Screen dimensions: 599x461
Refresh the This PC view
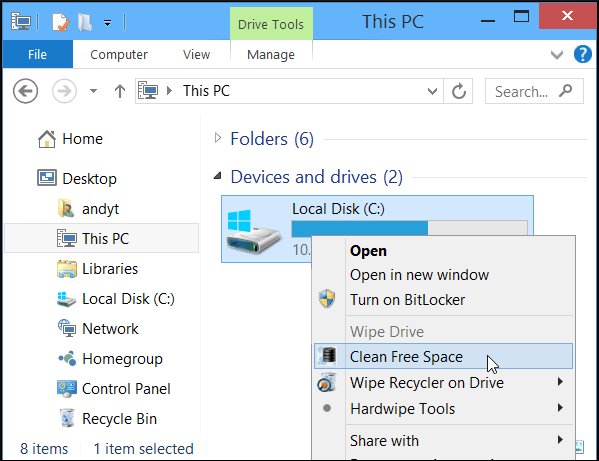(458, 91)
